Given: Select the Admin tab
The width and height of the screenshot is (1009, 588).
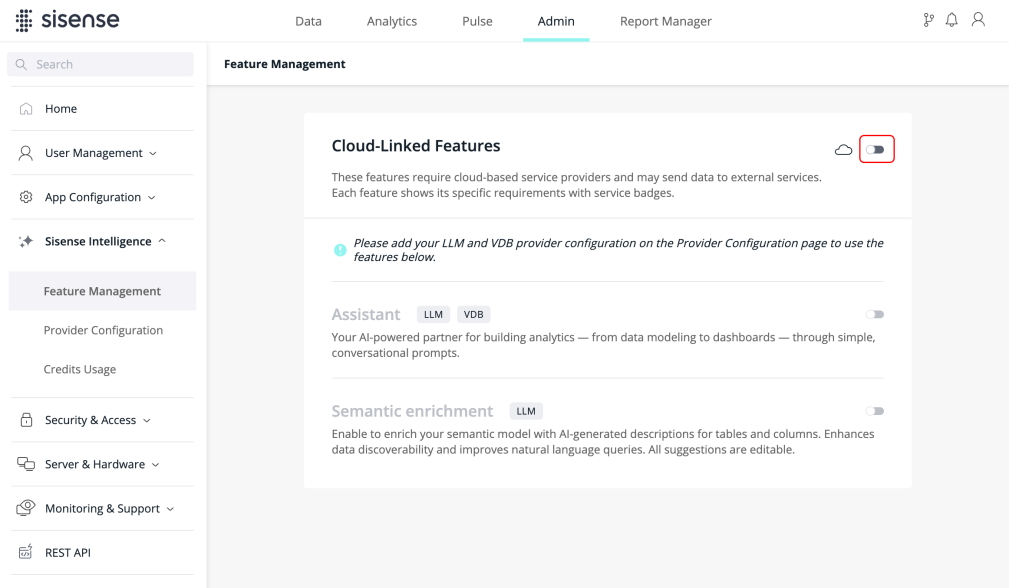Looking at the screenshot, I should [556, 21].
